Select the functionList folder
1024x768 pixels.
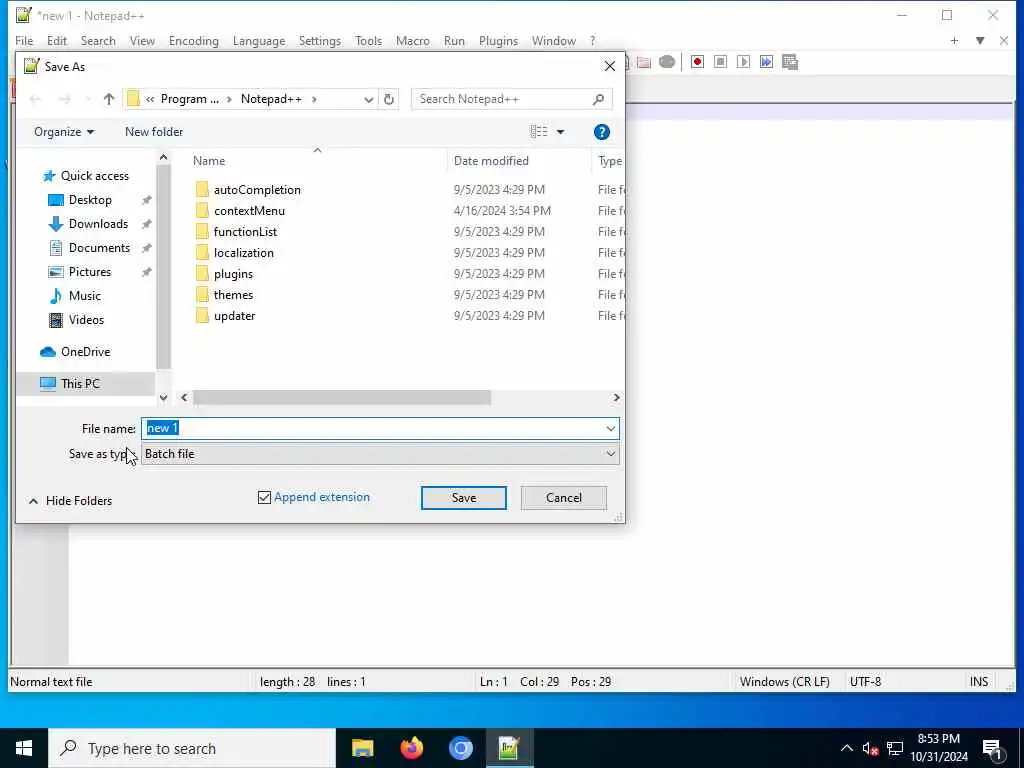tap(245, 232)
